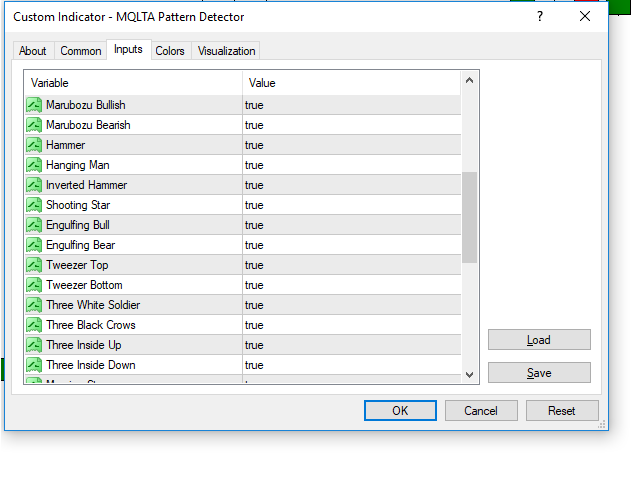The width and height of the screenshot is (640, 480).
Task: Select the Shooting Star variable name
Action: pos(78,205)
